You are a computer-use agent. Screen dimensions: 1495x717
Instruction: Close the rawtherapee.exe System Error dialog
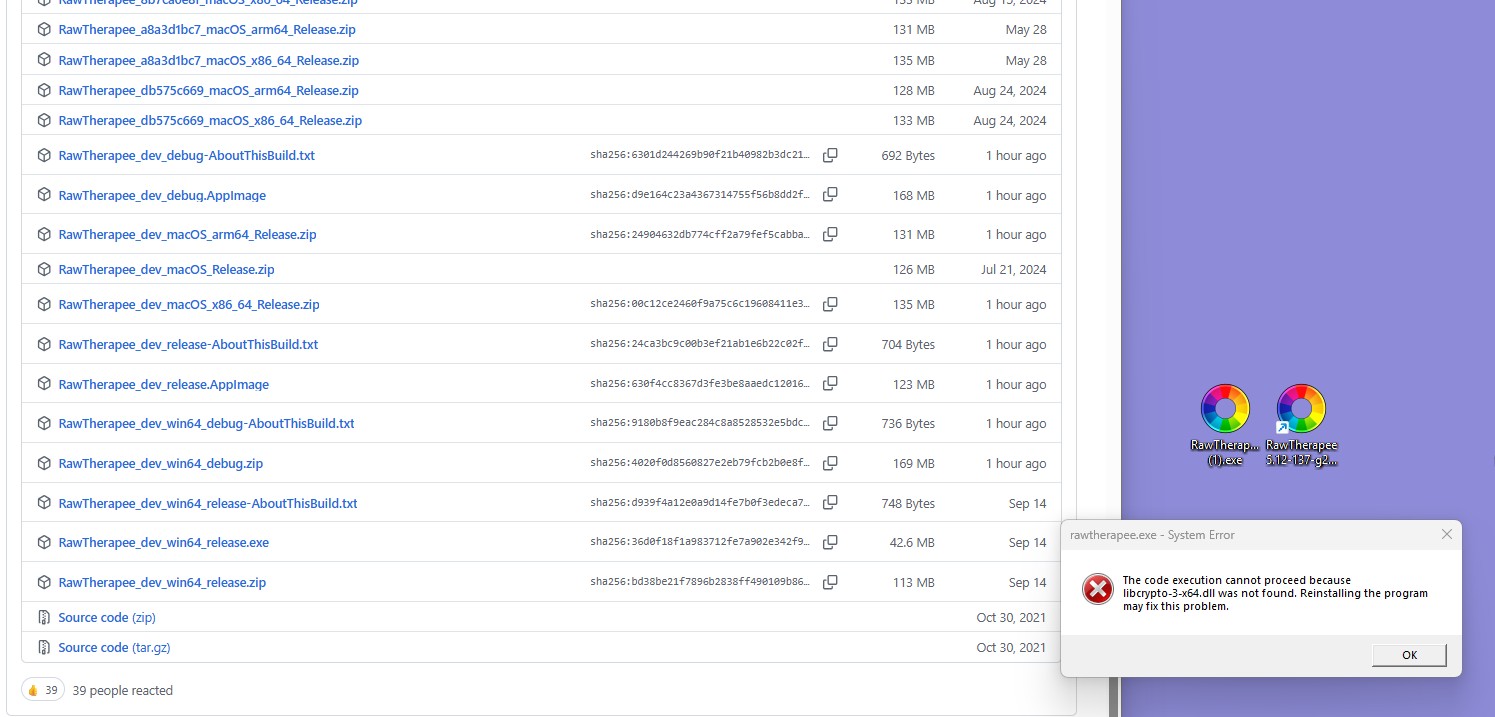[x=1446, y=535]
